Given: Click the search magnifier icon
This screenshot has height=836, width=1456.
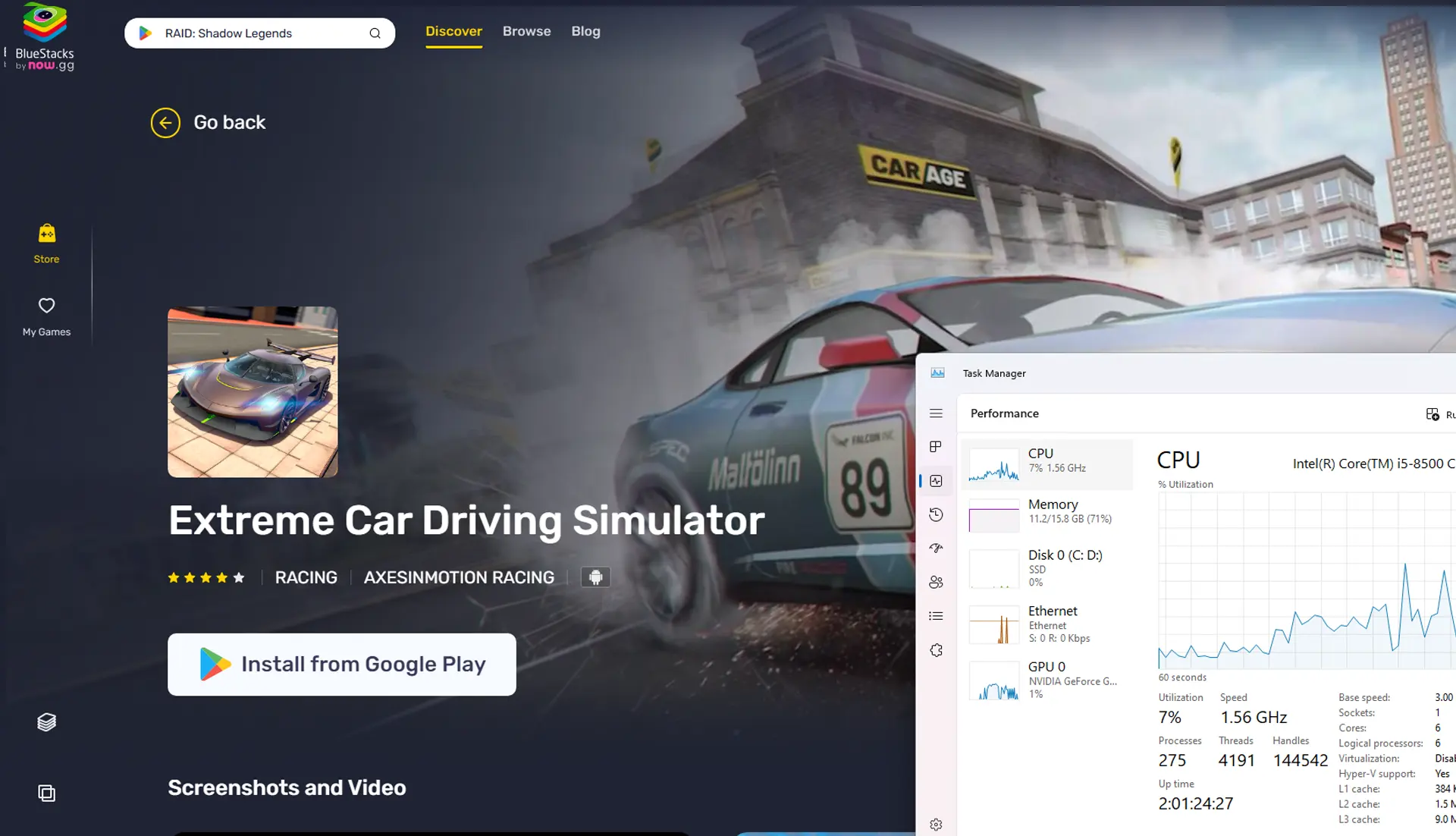Looking at the screenshot, I should (x=375, y=33).
